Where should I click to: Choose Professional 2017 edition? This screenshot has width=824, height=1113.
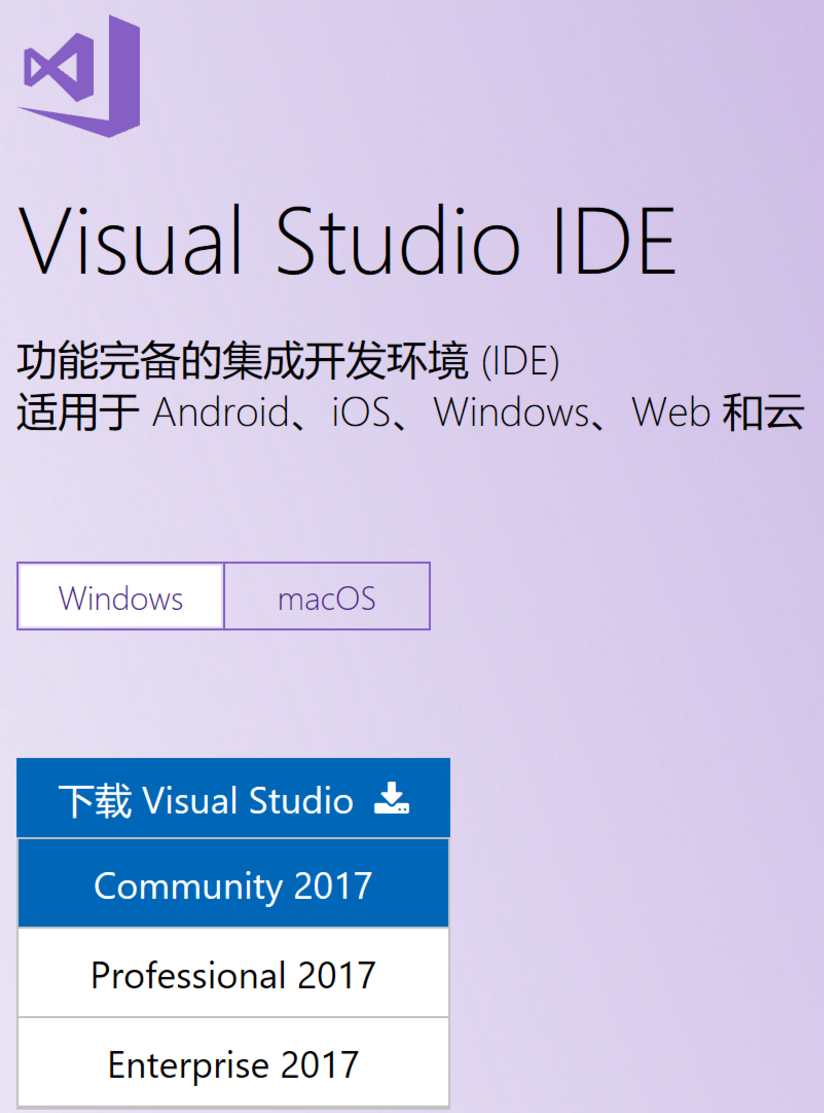click(234, 973)
